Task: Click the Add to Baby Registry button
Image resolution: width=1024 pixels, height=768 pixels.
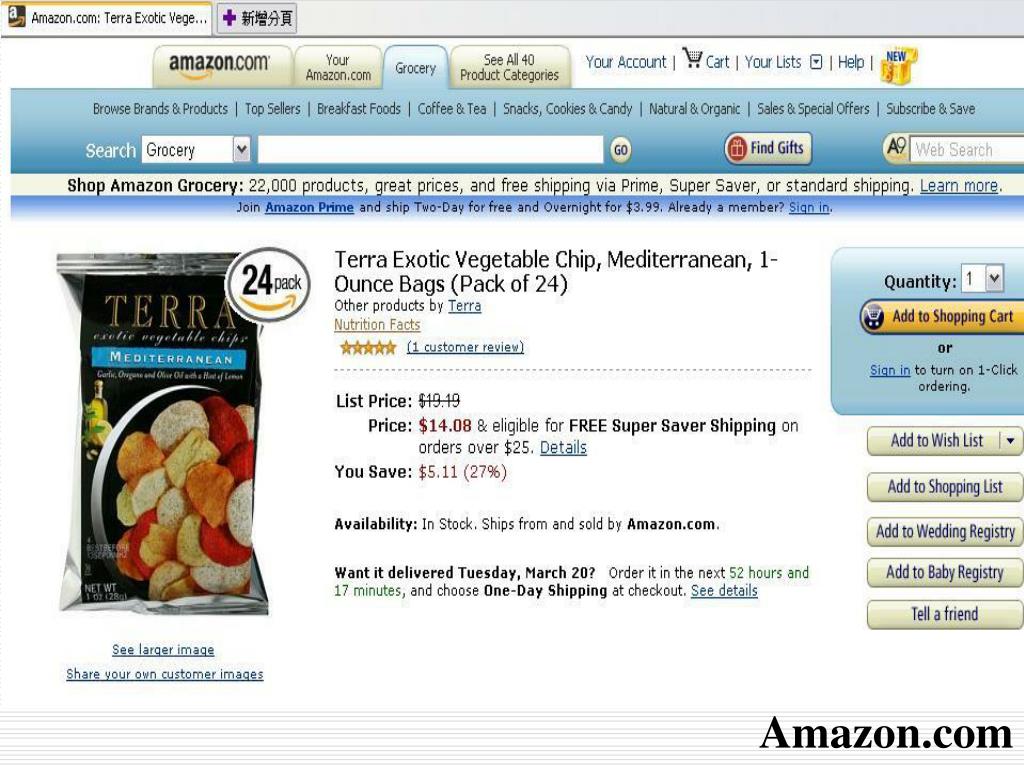Action: pyautogui.click(x=944, y=573)
